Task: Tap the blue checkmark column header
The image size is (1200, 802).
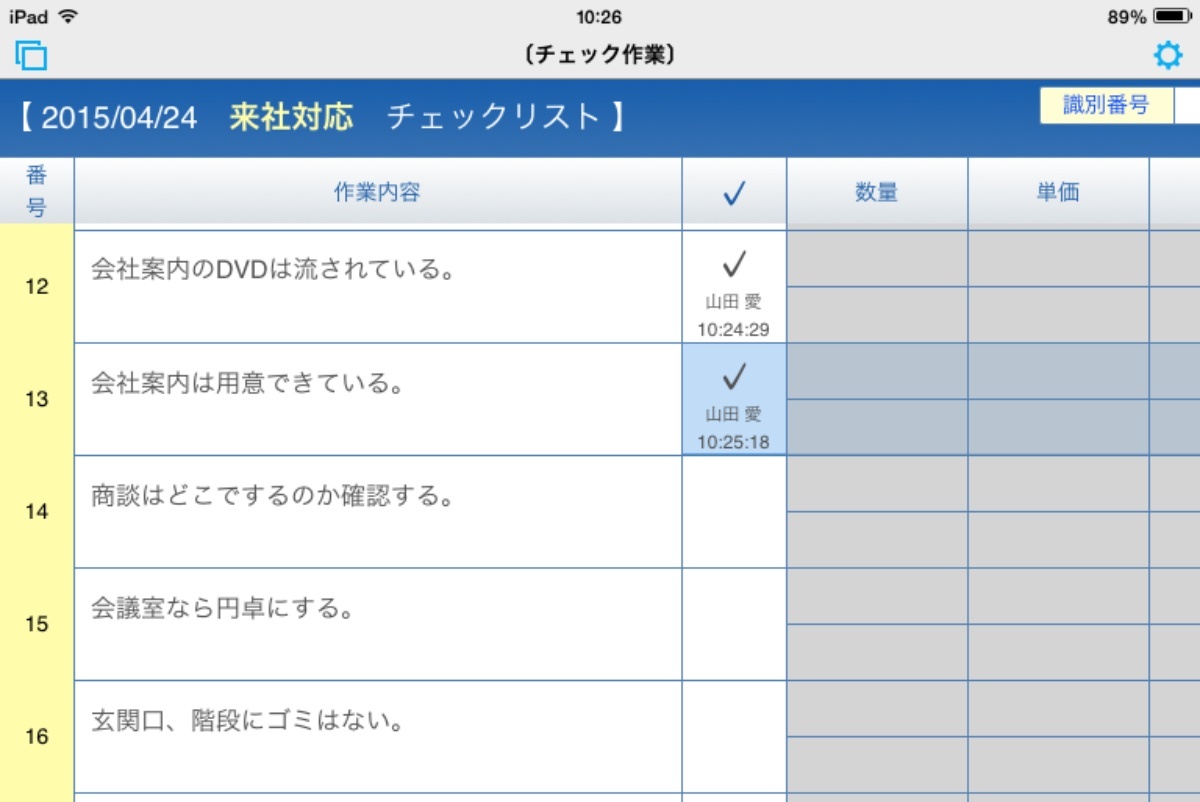Action: (734, 194)
